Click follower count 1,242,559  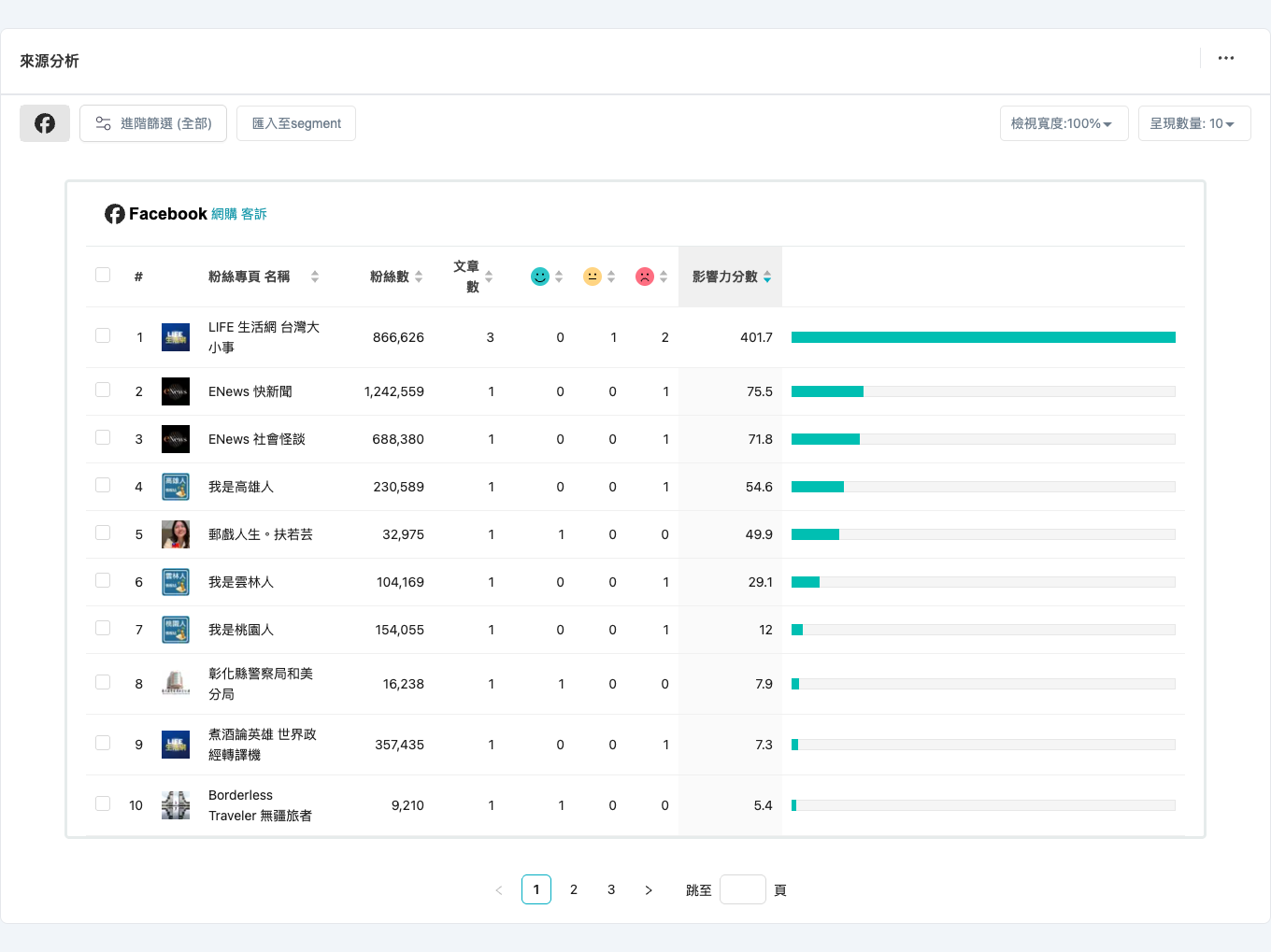point(394,391)
